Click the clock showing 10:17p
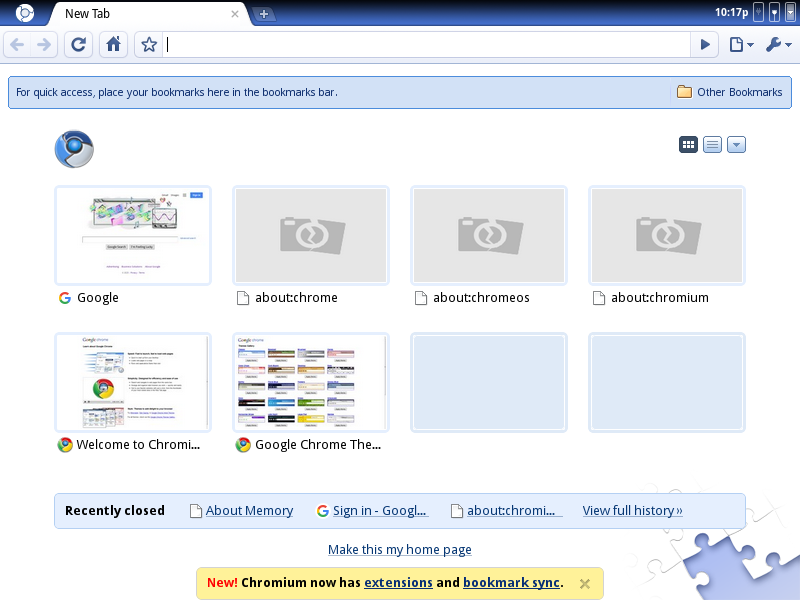800x600 pixels. 731,13
